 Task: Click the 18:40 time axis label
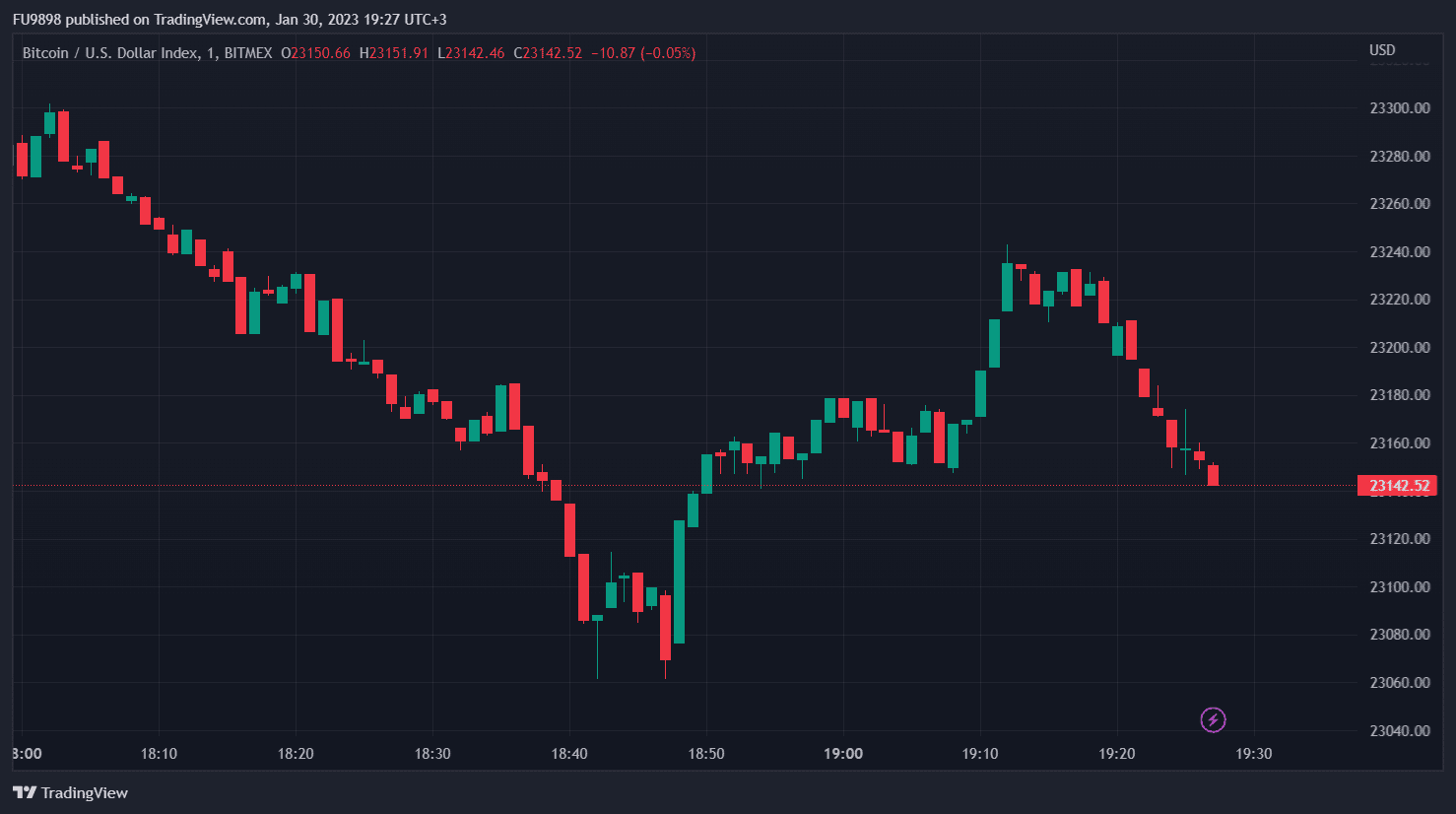coord(569,754)
